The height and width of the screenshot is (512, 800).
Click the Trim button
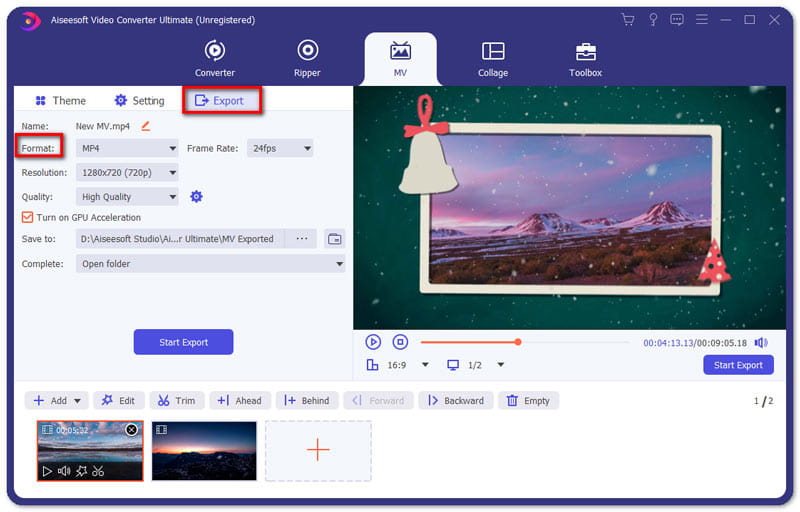click(x=177, y=400)
